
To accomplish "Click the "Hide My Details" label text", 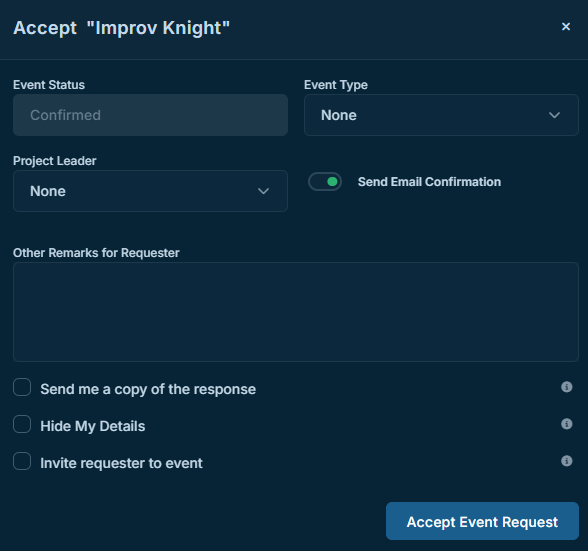I will (x=93, y=426).
